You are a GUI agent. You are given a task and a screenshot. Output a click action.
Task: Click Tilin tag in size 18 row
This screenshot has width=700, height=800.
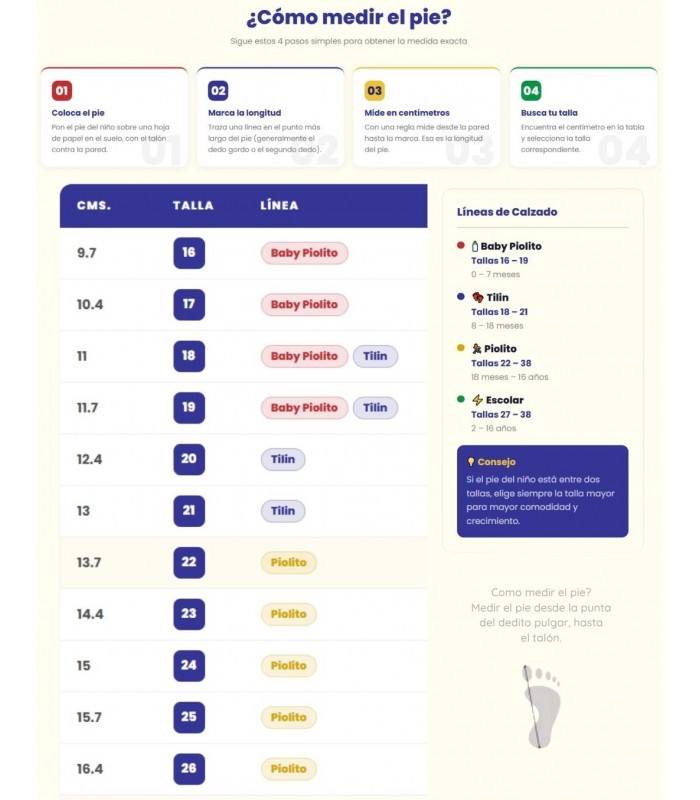pyautogui.click(x=375, y=356)
